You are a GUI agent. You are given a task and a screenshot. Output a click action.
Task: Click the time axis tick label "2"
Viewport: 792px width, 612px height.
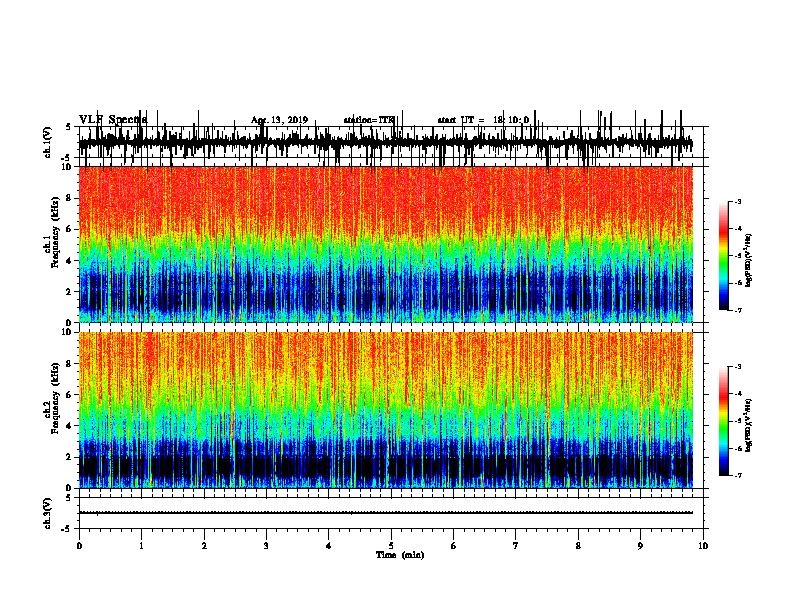(x=204, y=546)
